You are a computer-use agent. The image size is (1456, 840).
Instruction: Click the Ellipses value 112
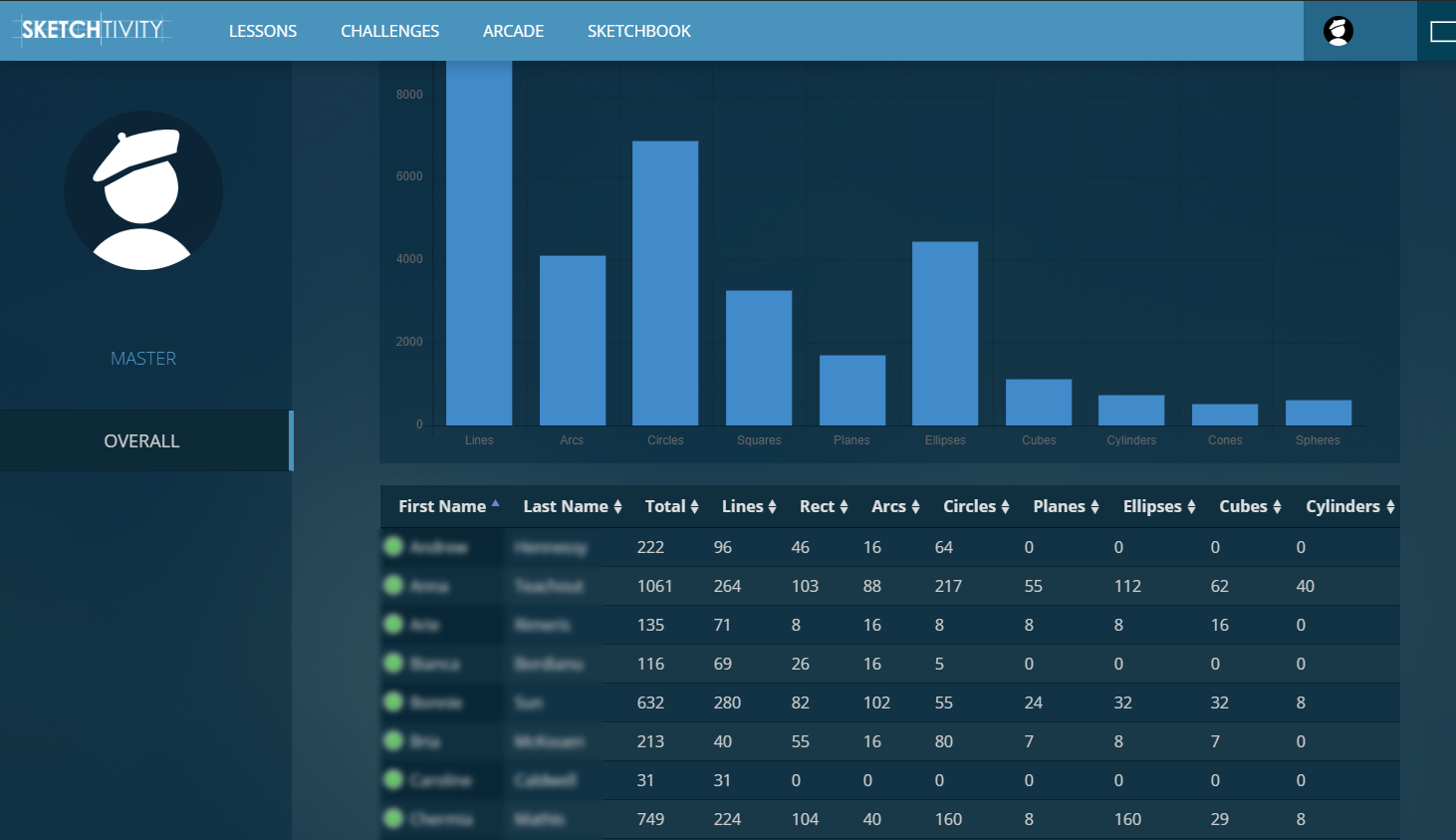1127,586
